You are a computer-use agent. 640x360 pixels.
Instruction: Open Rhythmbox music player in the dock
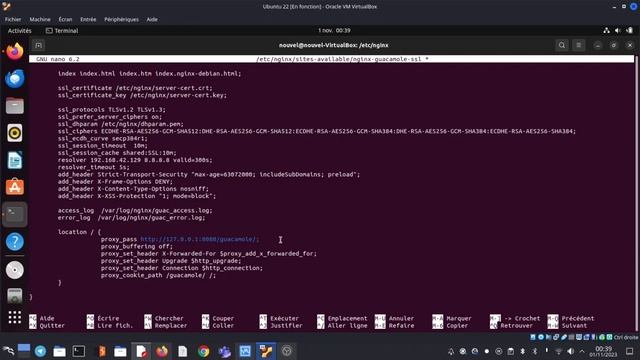15,133
